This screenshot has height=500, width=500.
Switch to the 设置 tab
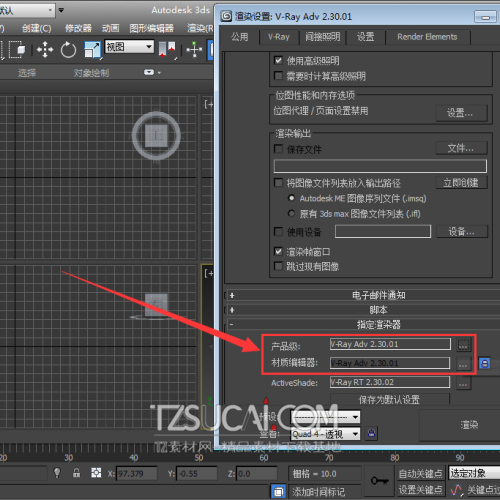[x=365, y=37]
